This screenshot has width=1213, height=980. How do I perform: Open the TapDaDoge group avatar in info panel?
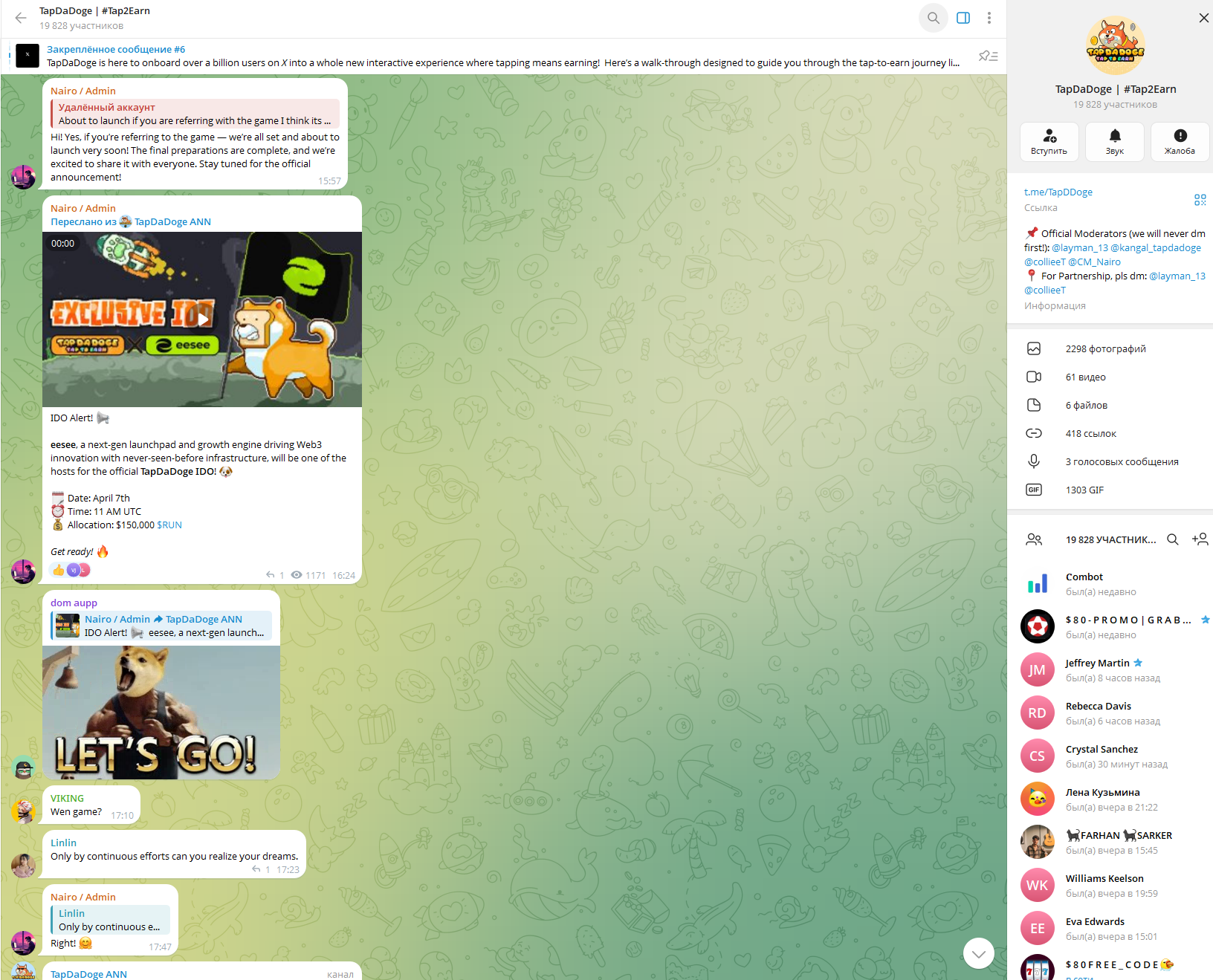[1115, 45]
